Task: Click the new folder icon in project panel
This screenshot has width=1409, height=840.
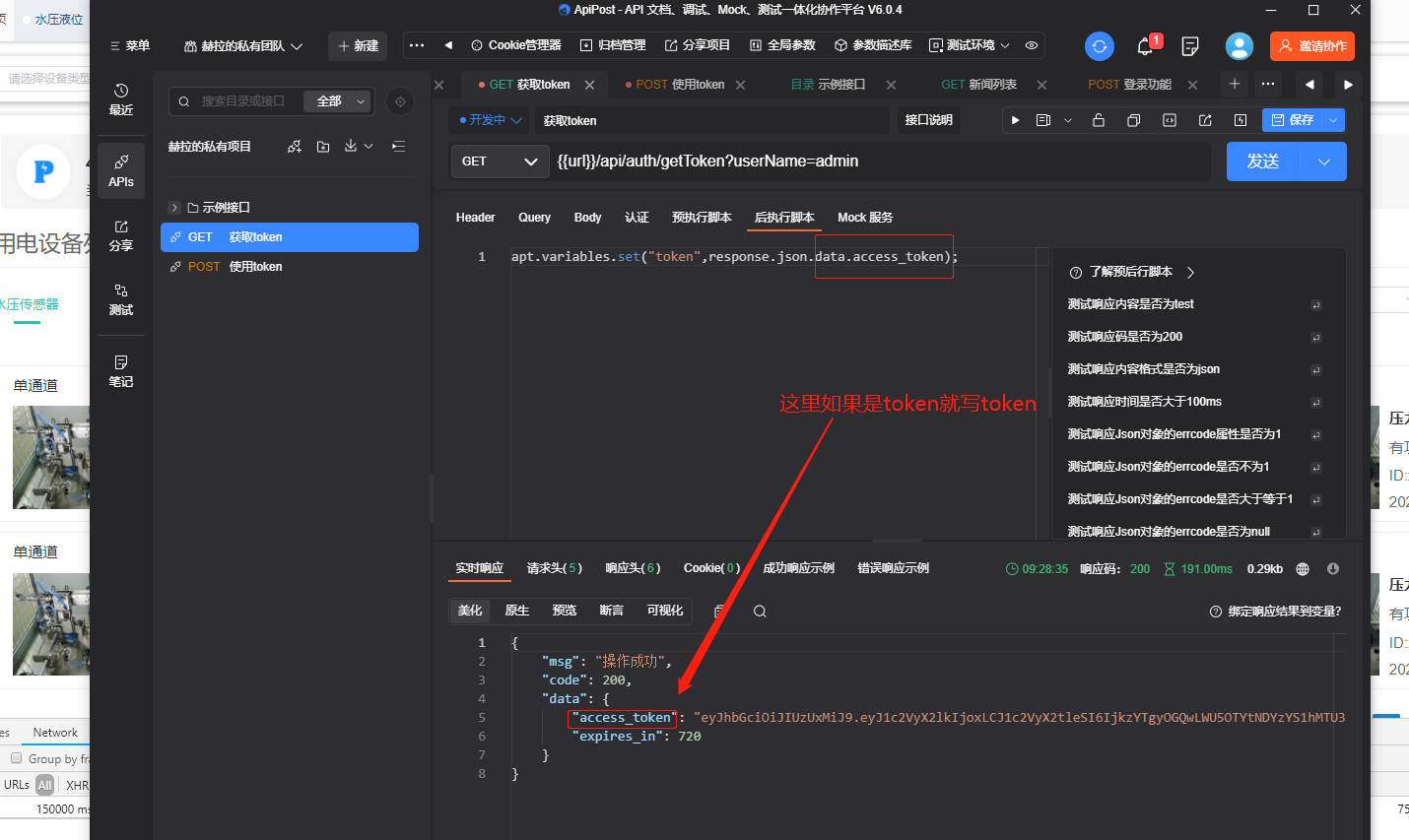Action: point(322,146)
